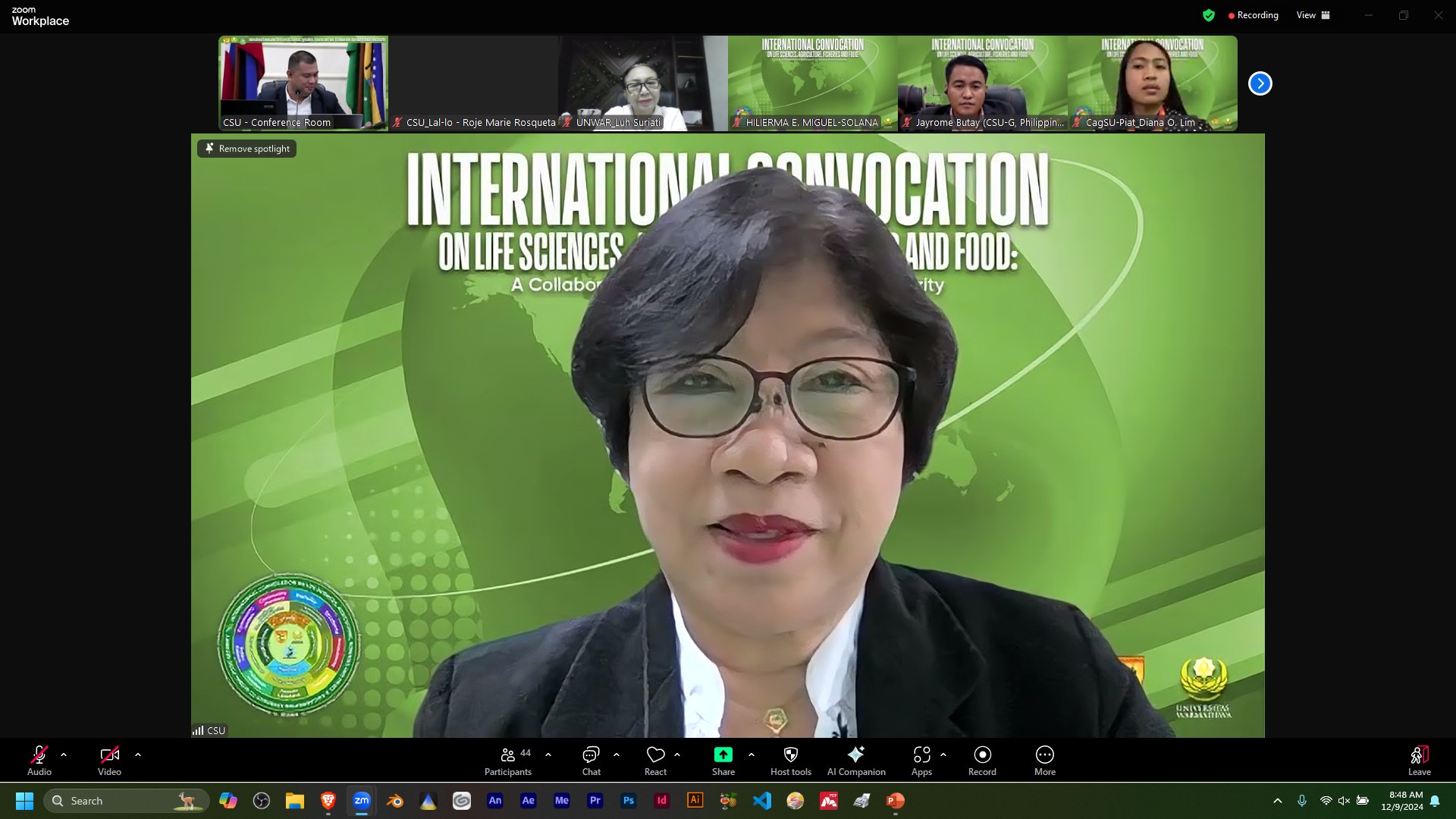Show next participants with blue arrow
1456x819 pixels.
[x=1260, y=83]
